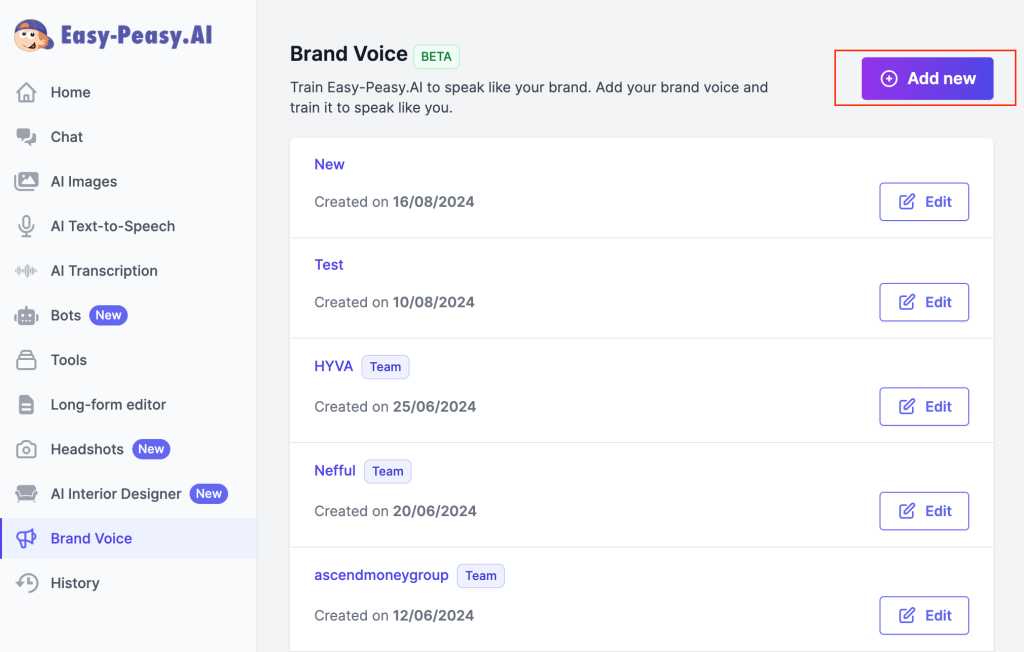Select the AI Text-to-Speech microphone icon
1024x652 pixels.
(x=27, y=226)
